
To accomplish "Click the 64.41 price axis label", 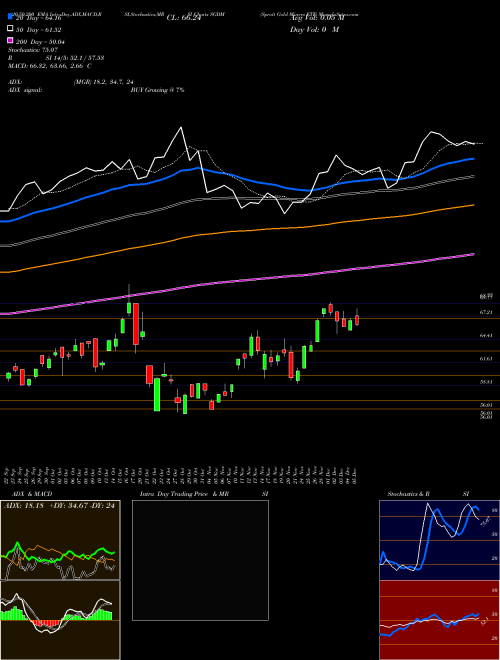I will (x=486, y=335).
